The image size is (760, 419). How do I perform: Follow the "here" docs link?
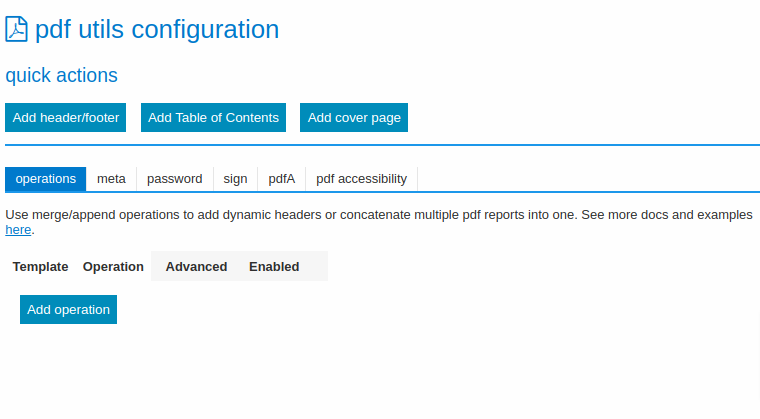[18, 230]
